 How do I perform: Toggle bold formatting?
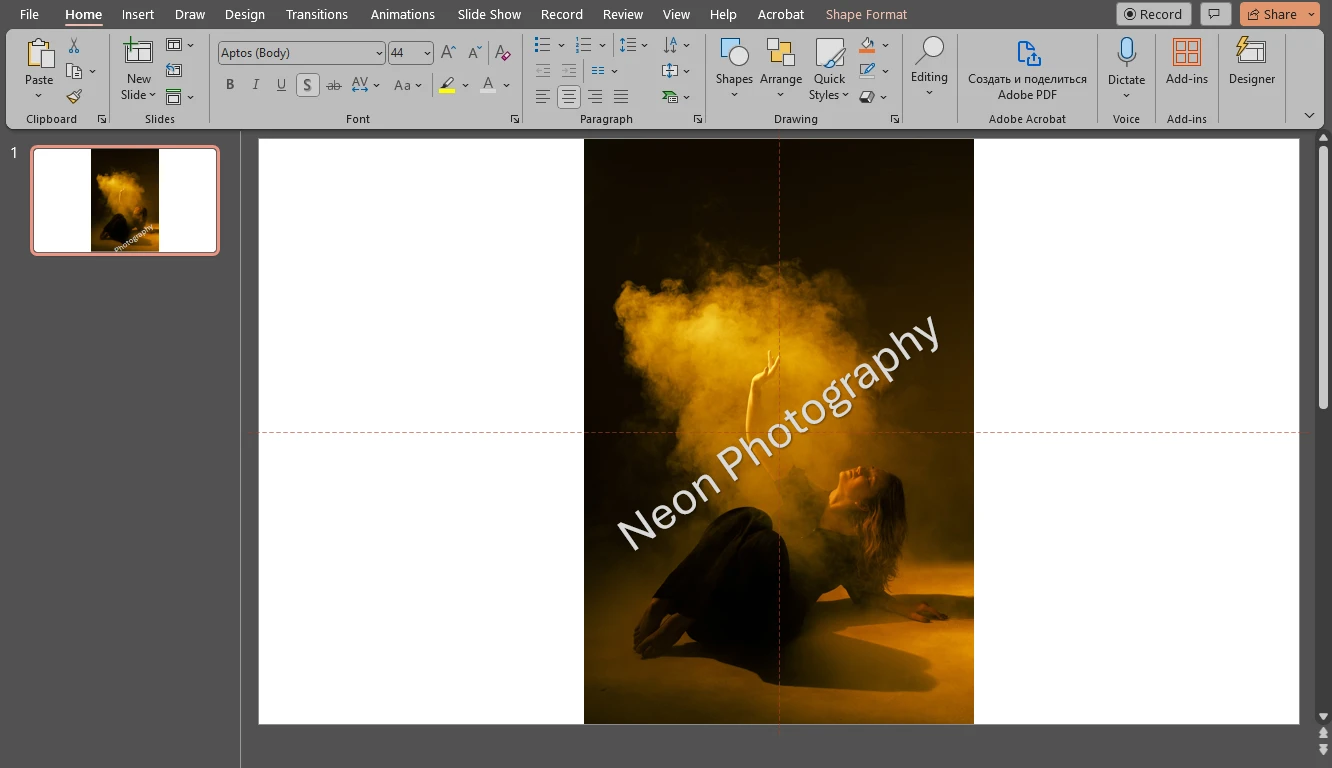(x=229, y=84)
